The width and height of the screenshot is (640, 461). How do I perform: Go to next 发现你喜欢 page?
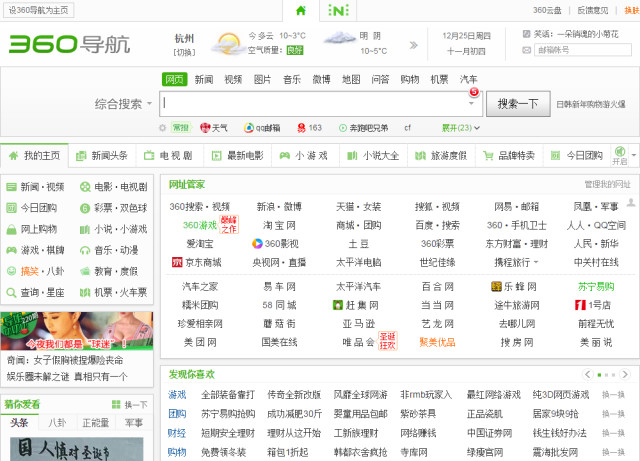click(625, 374)
